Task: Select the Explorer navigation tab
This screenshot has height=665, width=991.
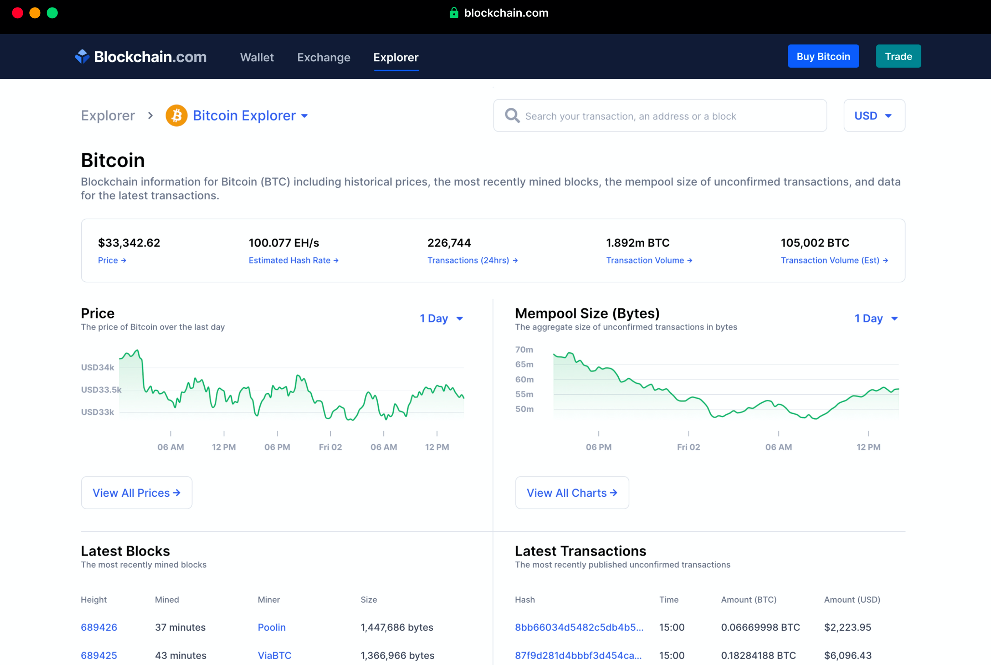Action: click(396, 57)
